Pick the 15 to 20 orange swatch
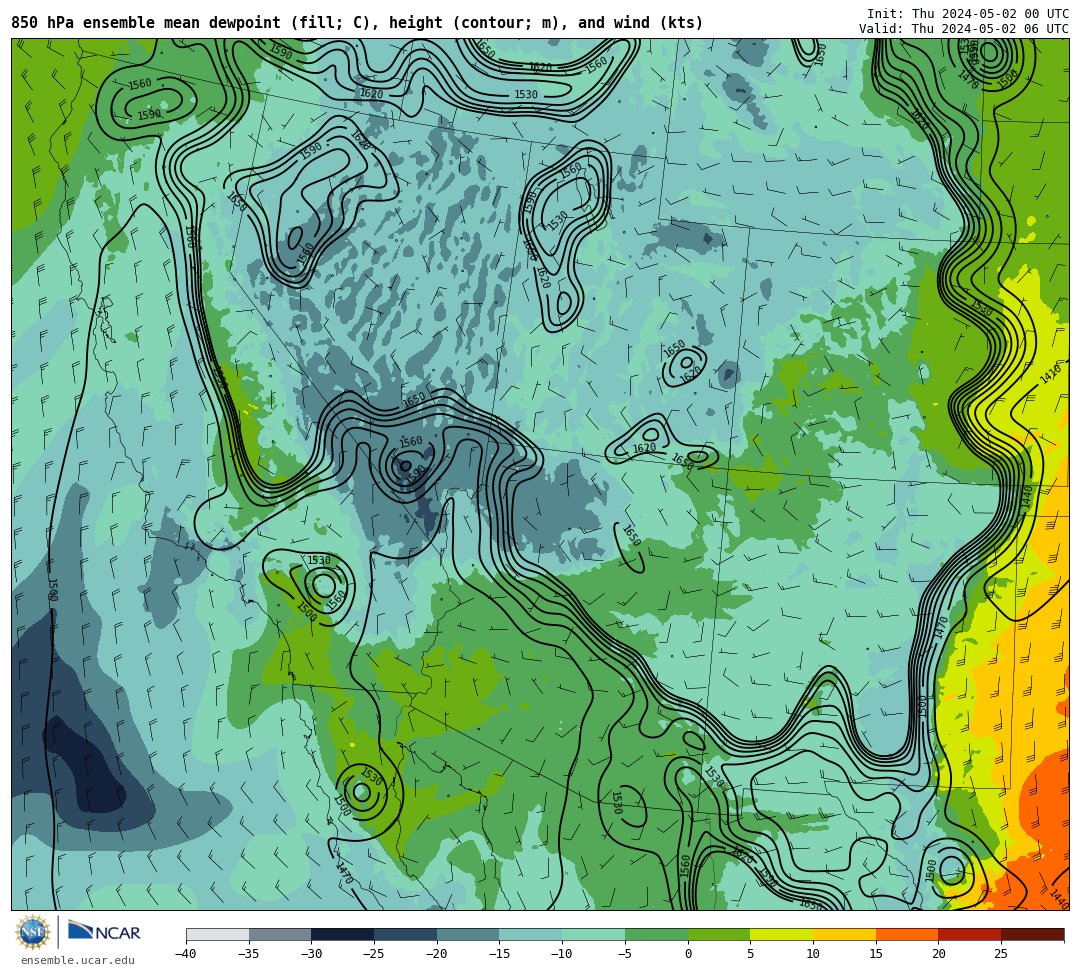This screenshot has height=973, width=1080. 907,934
